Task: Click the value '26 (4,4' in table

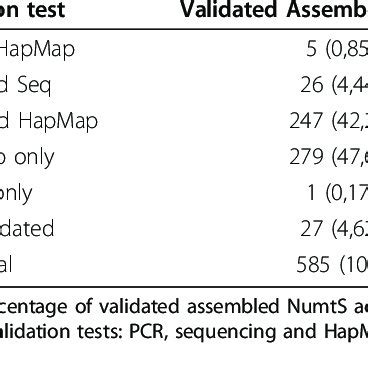Action: [334, 86]
